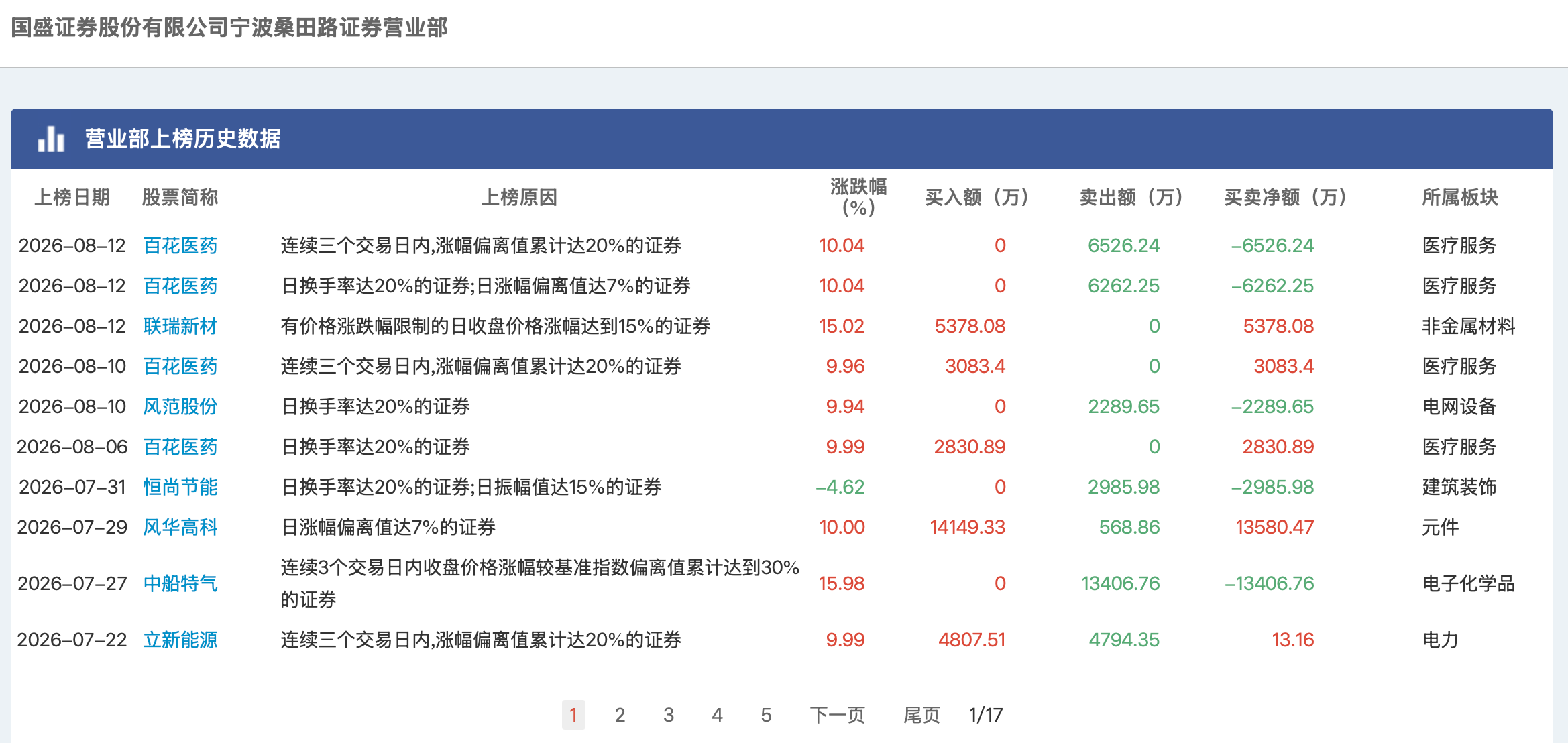Click the 买入额（万） column header
1568x743 pixels.
976,197
